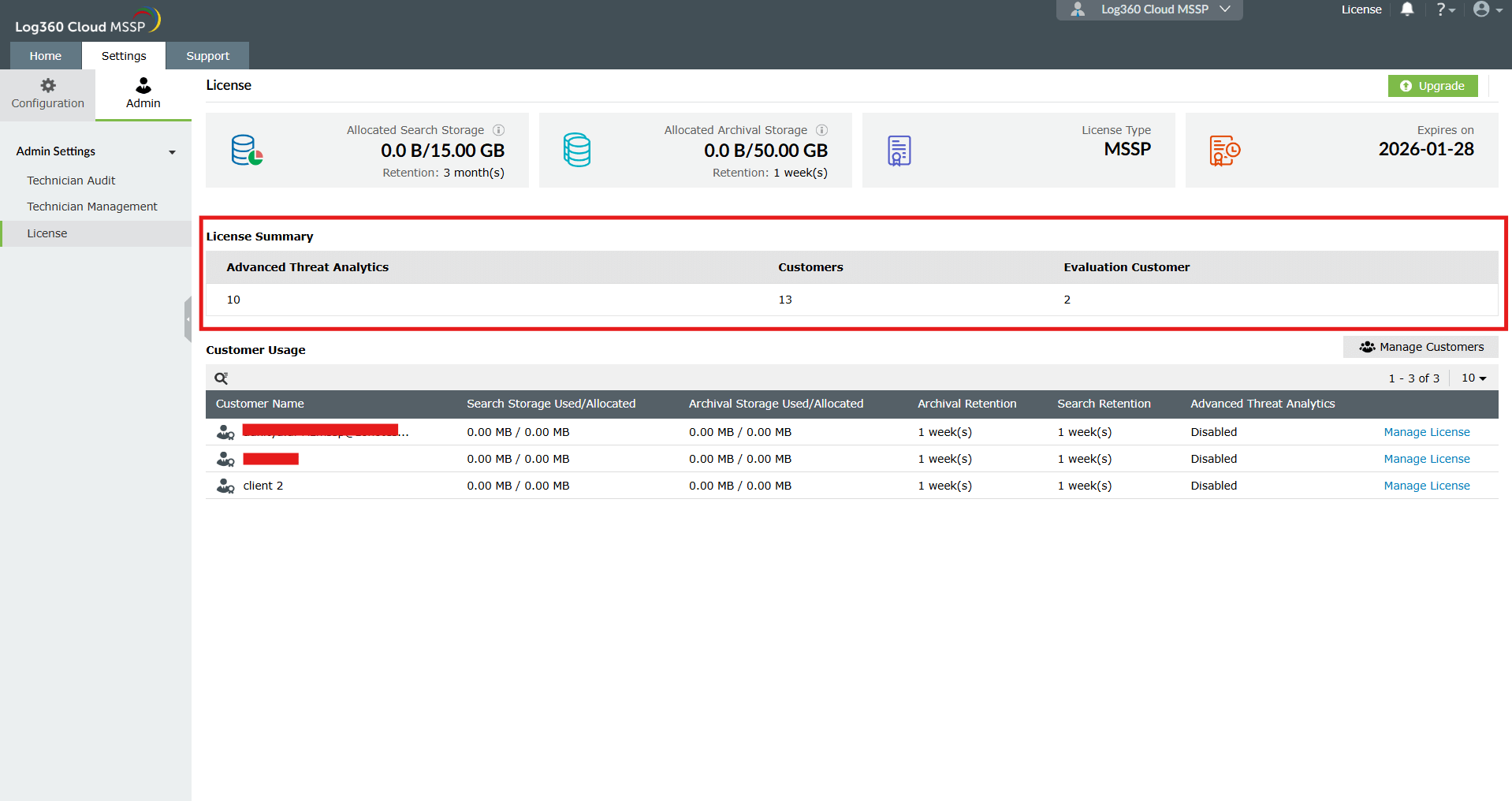This screenshot has height=801, width=1512.
Task: Click the License link in top bar
Action: pyautogui.click(x=1361, y=9)
